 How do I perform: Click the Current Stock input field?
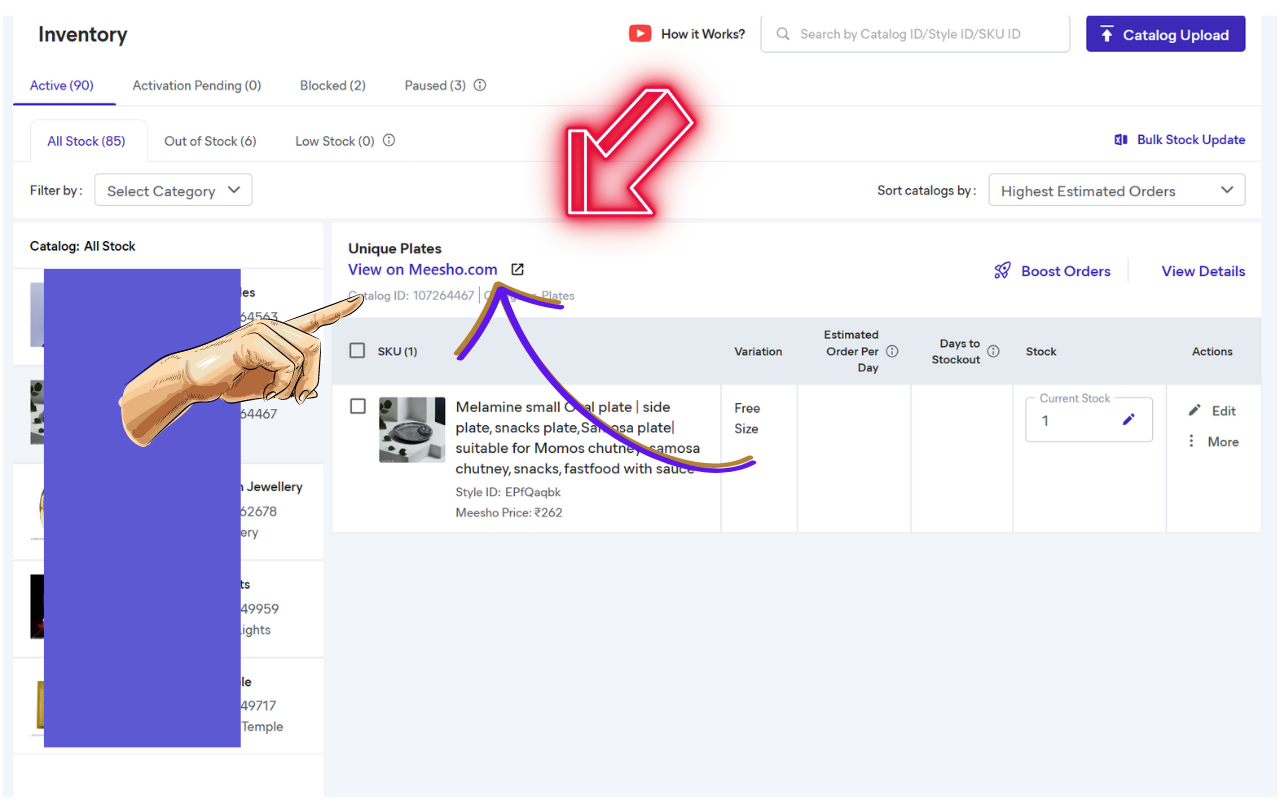point(1089,420)
